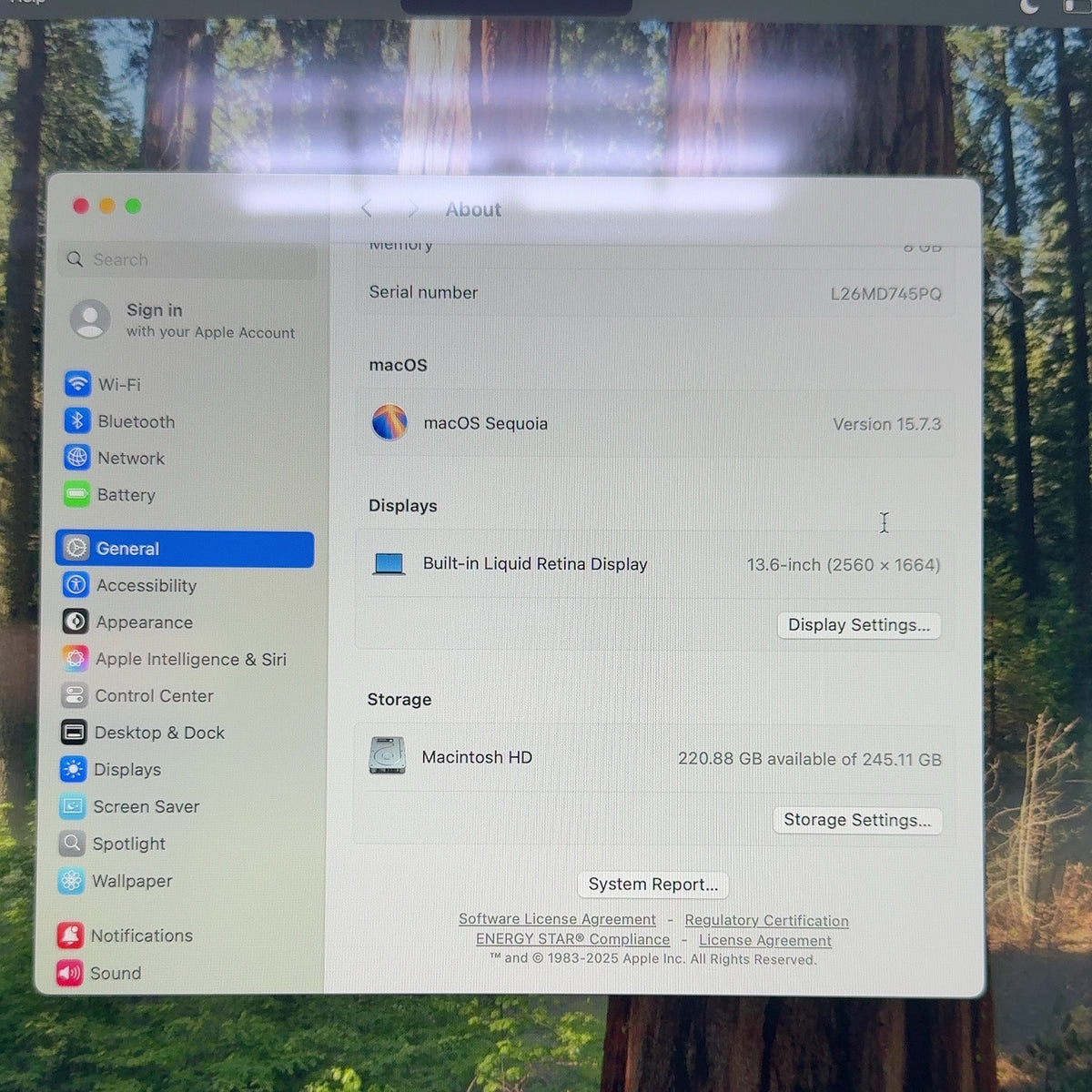Open the License Agreement link beside ENERGY STAR
The height and width of the screenshot is (1092, 1092).
coord(765,940)
